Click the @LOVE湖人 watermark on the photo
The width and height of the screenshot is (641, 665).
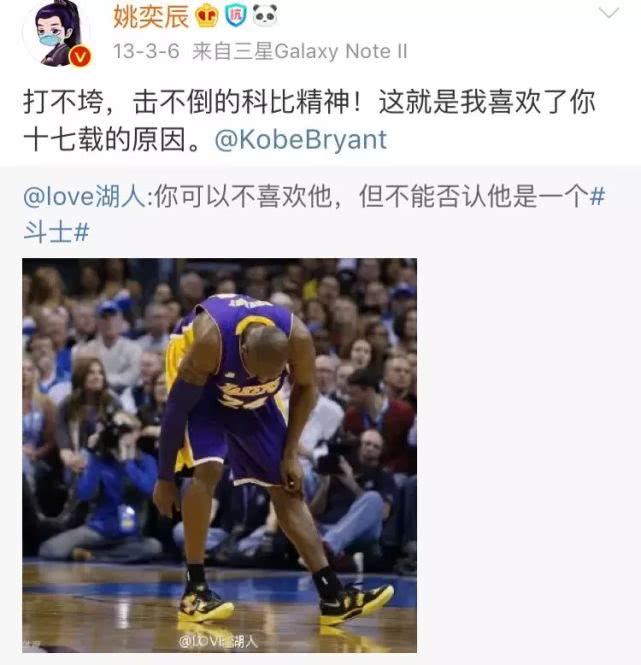[x=218, y=642]
